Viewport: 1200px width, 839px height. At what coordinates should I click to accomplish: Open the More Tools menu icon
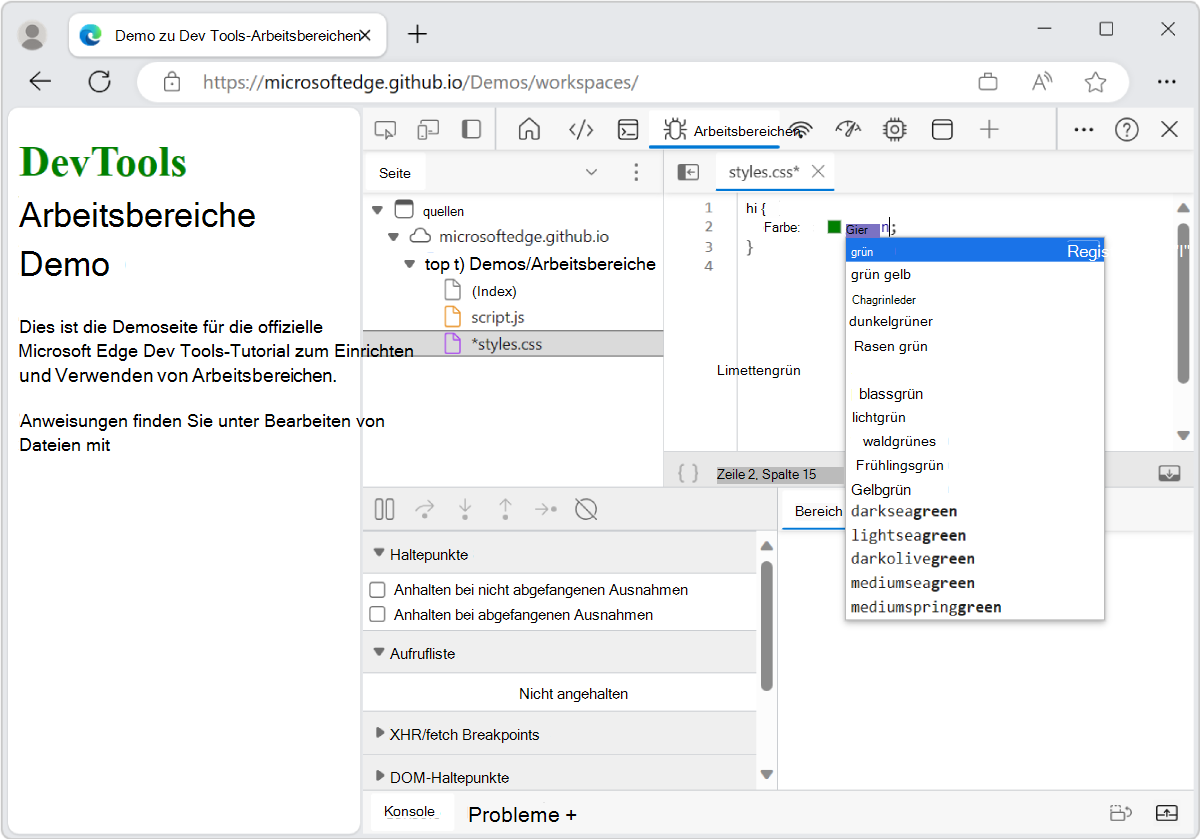point(1083,129)
